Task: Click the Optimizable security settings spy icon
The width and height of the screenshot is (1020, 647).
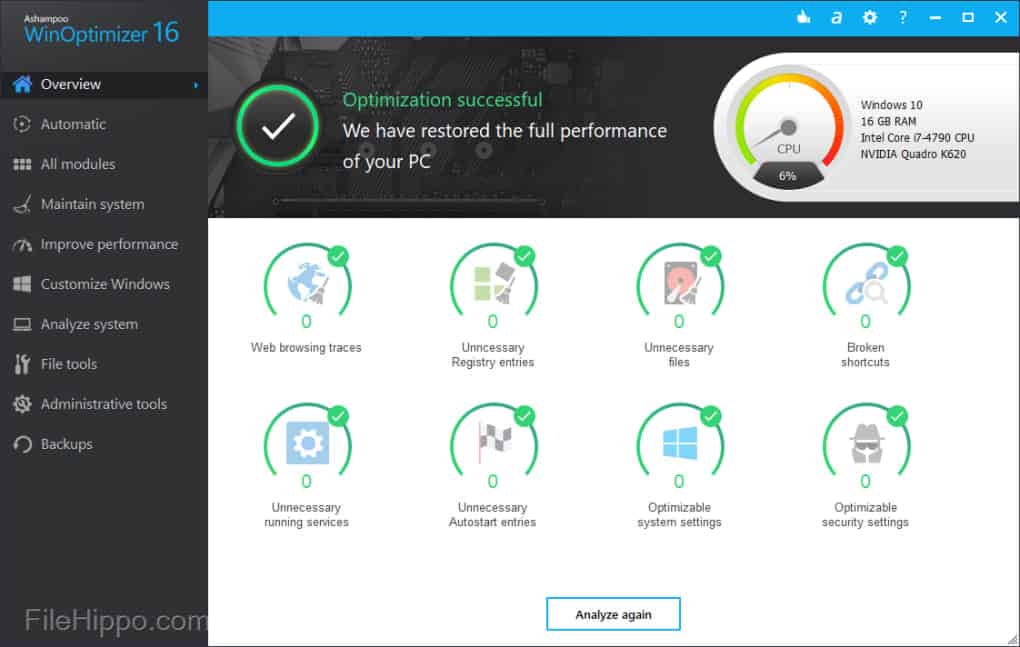Action: click(866, 444)
